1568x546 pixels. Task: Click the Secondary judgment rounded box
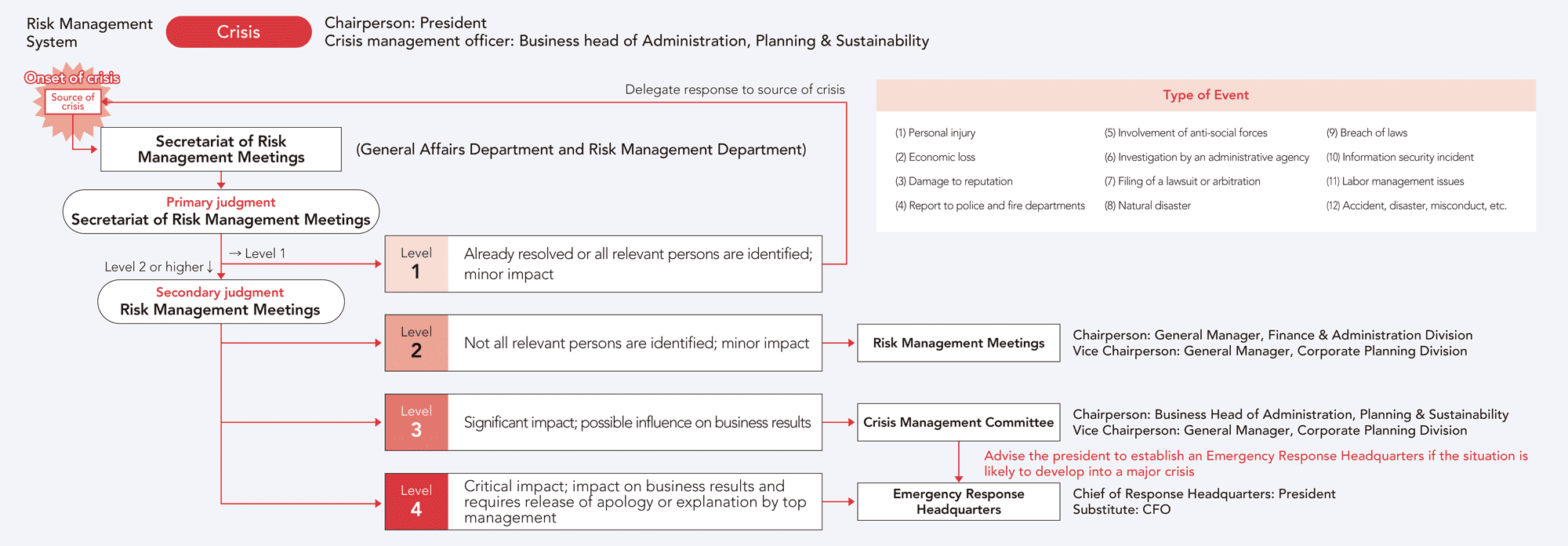click(x=221, y=302)
